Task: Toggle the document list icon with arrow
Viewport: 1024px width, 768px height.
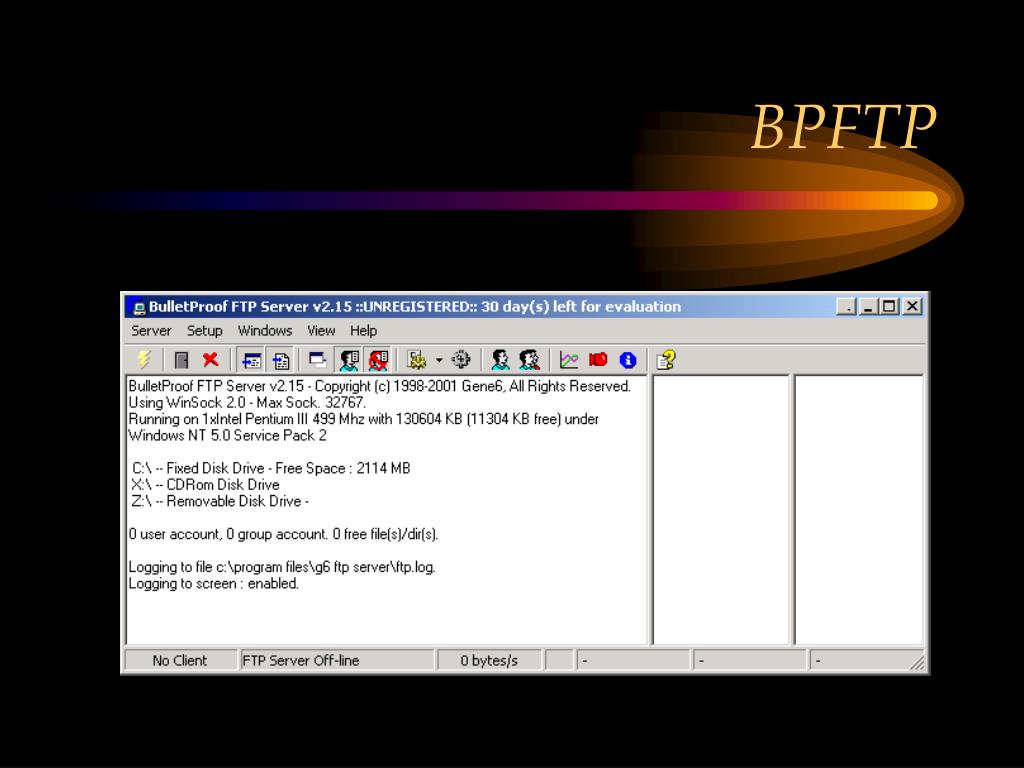Action: coord(281,360)
